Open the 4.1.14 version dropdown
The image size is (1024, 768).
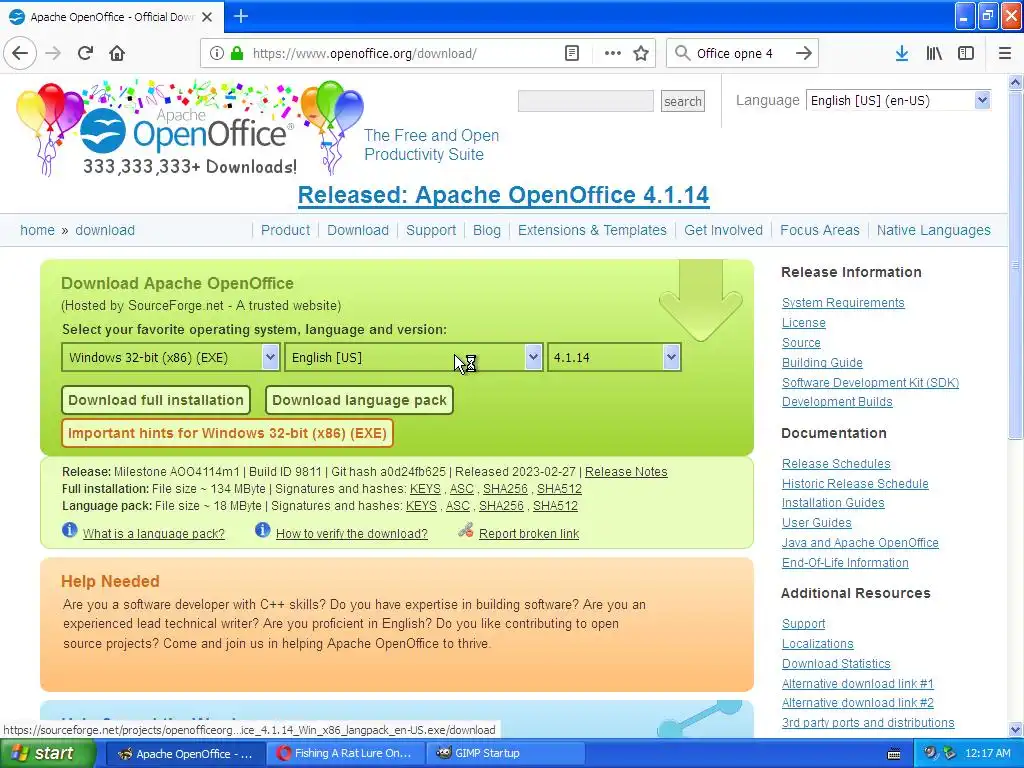pos(614,357)
